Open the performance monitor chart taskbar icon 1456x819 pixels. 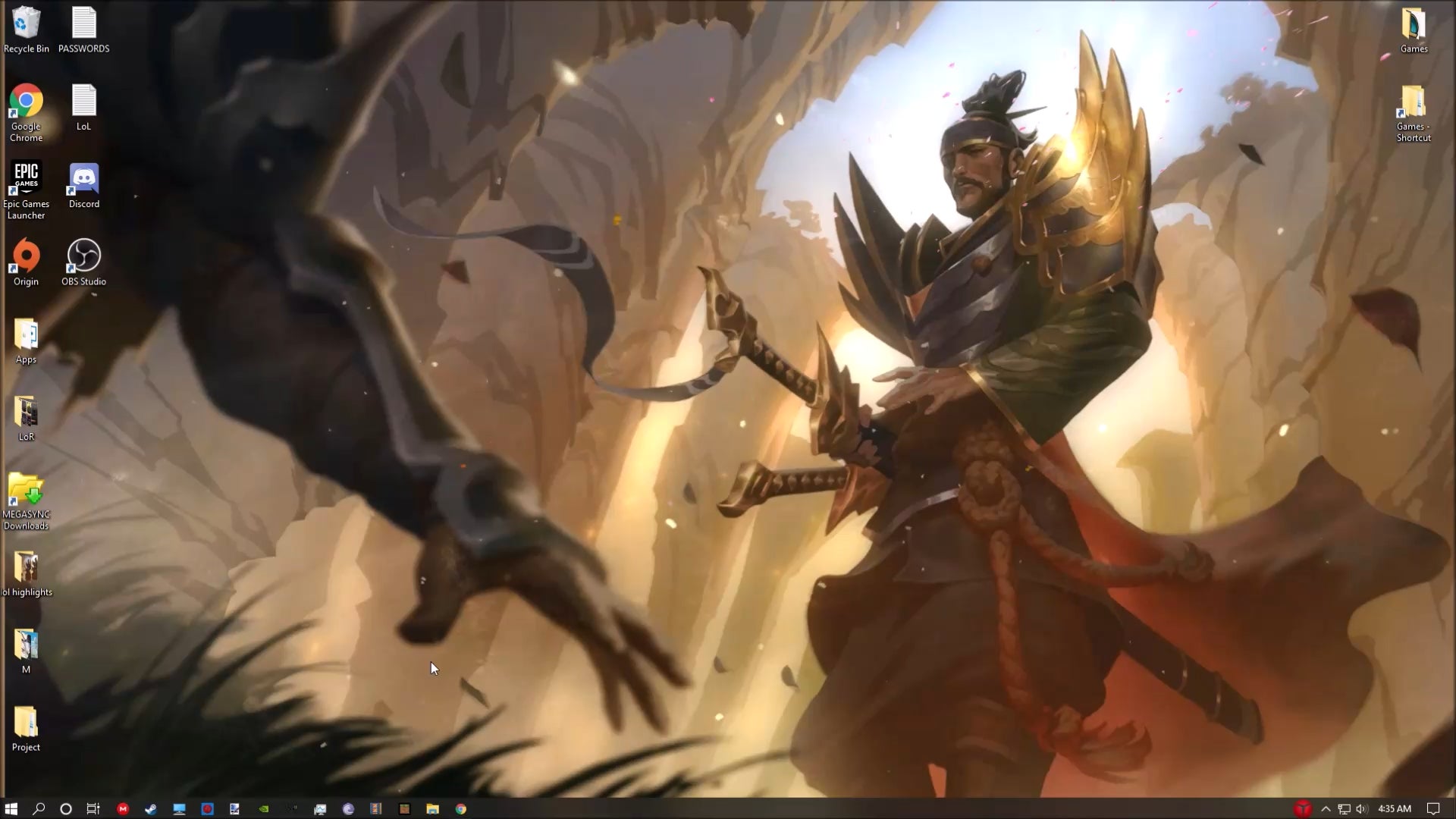pos(320,809)
